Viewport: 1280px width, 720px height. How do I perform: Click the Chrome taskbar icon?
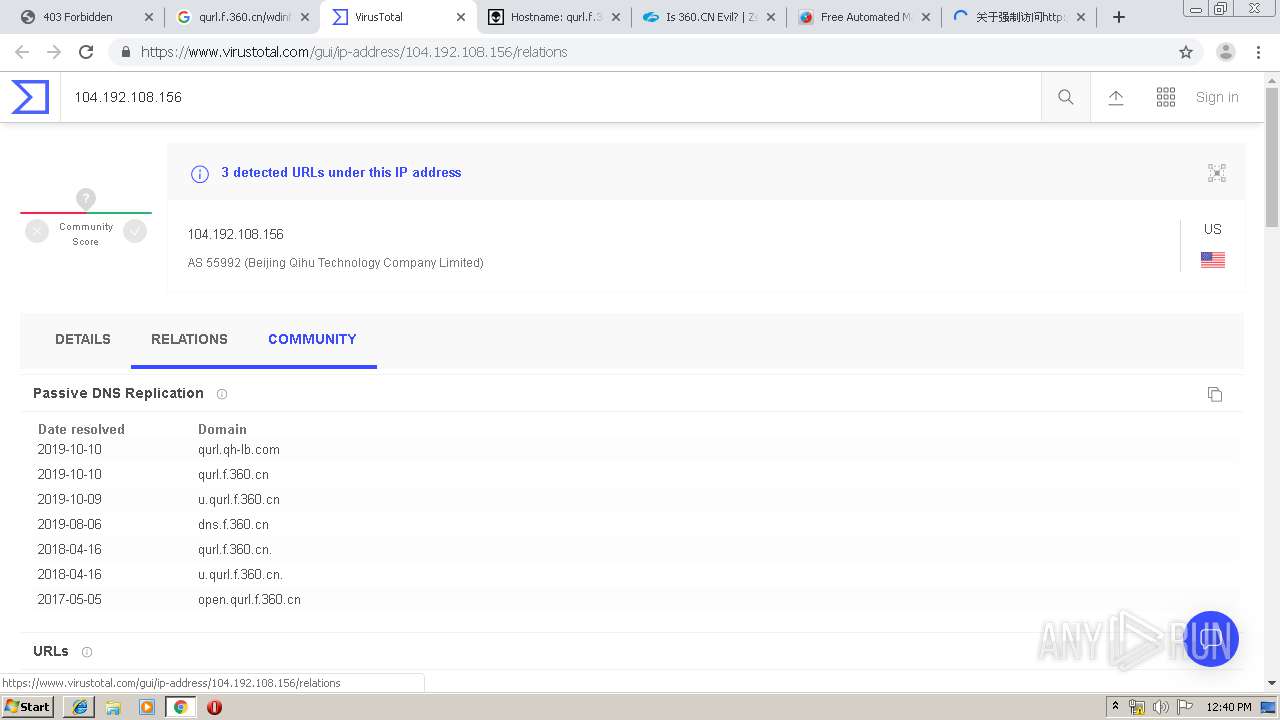click(x=181, y=707)
